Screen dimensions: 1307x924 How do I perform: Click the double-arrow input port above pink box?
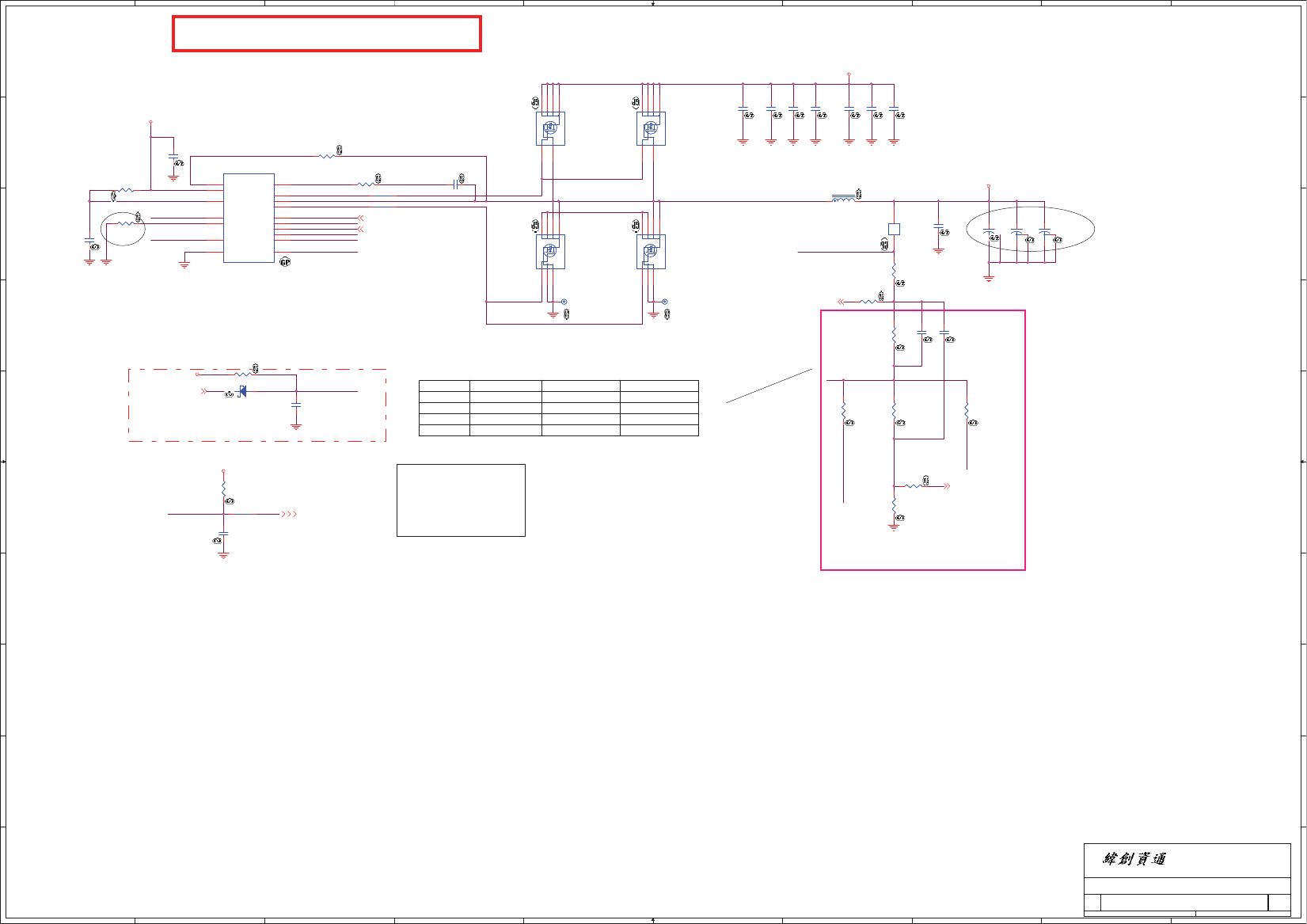coord(842,302)
